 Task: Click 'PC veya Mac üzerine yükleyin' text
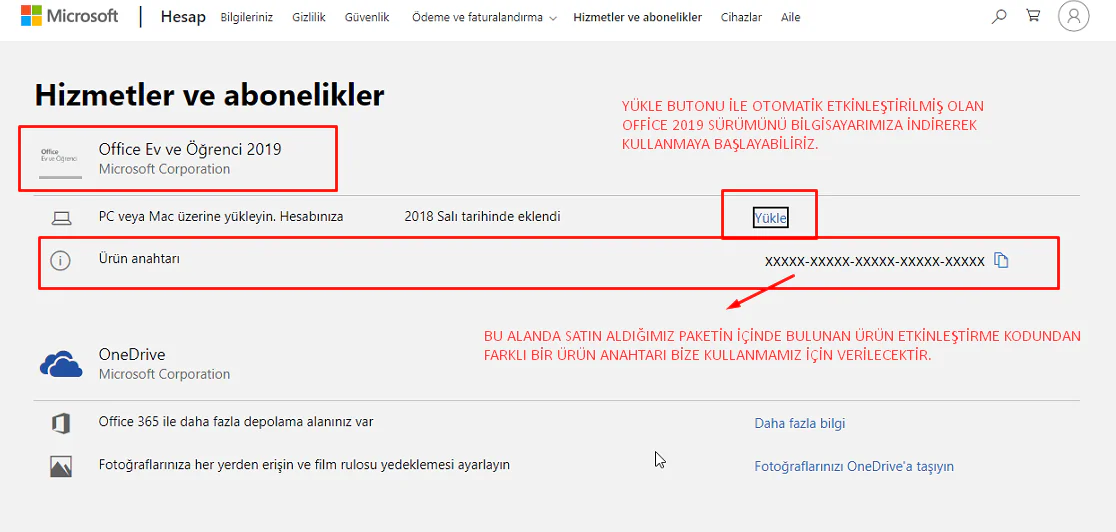(221, 216)
